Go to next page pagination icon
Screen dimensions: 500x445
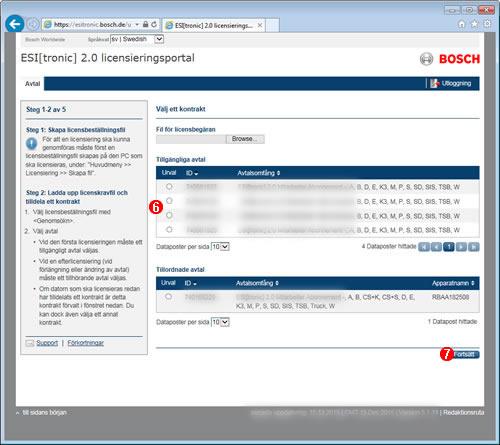click(461, 247)
